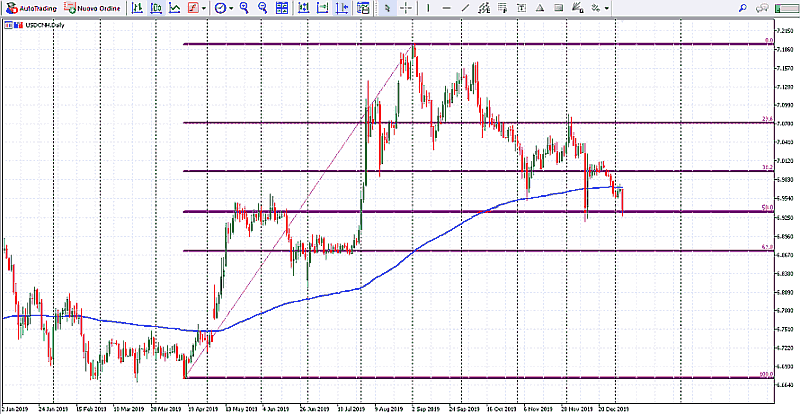Expand the arrows objects dropdown
The image size is (800, 414).
coord(607,8)
